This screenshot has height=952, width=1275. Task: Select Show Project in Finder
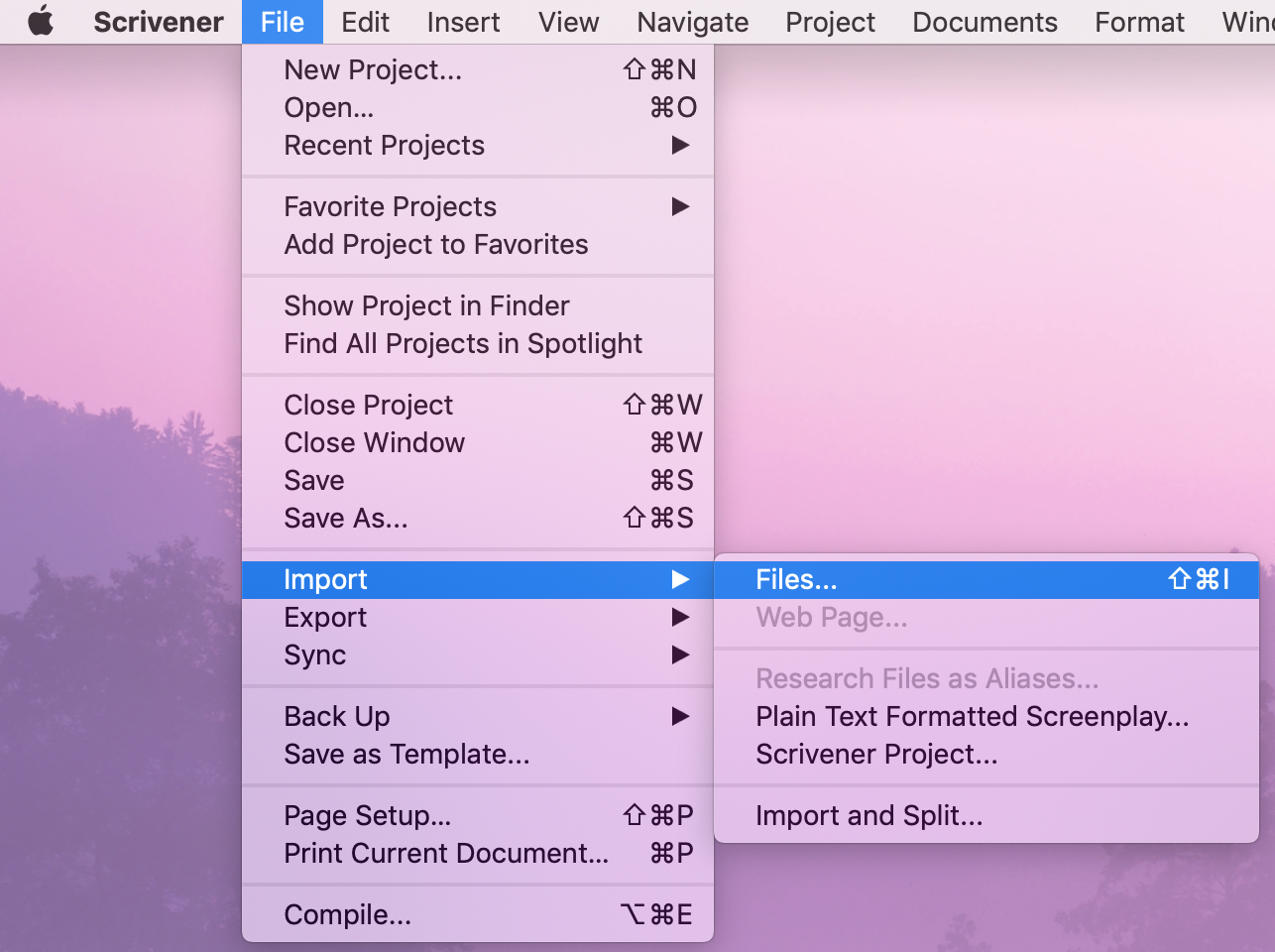tap(478, 305)
